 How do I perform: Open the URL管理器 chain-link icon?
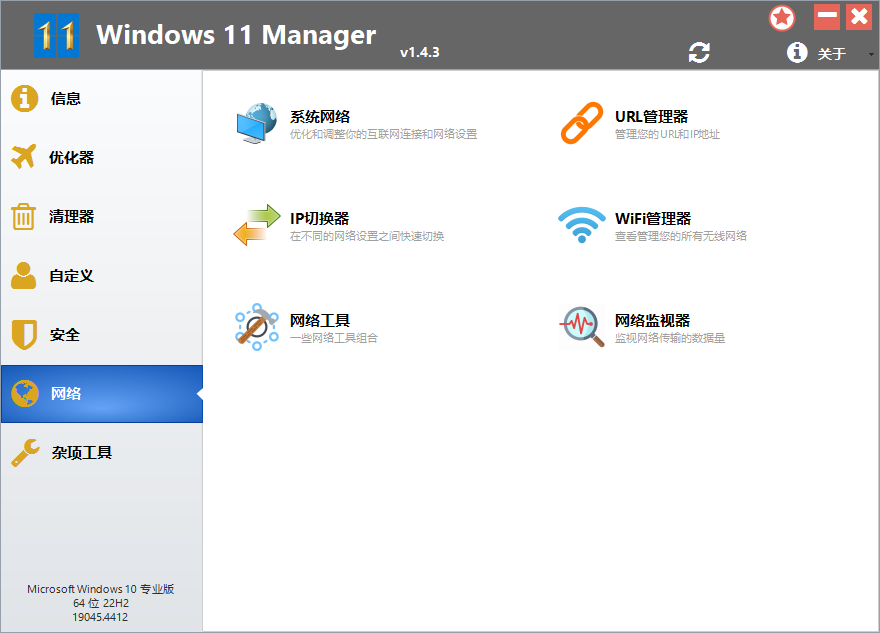pyautogui.click(x=581, y=121)
